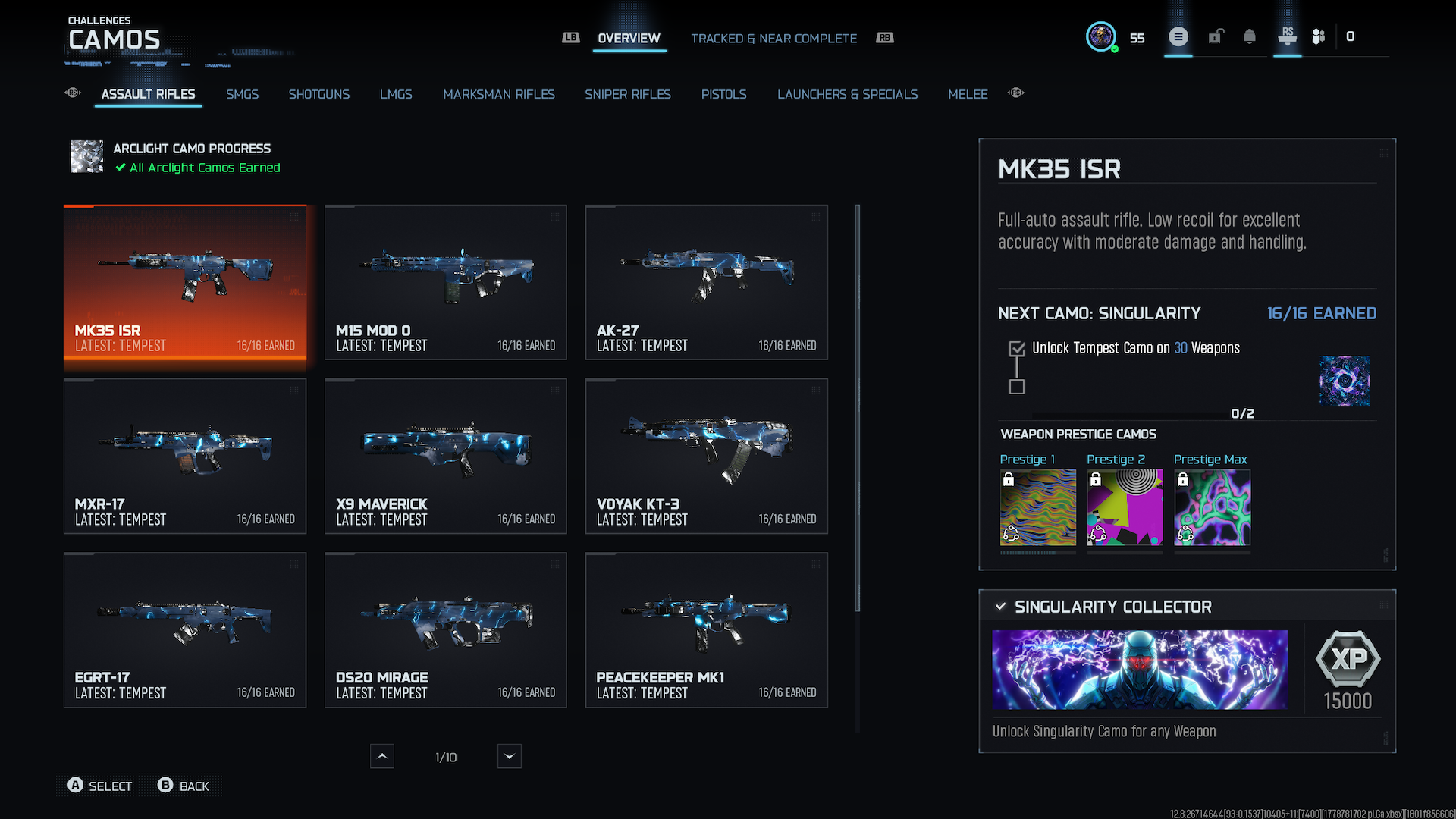Click the XP reward badge icon
This screenshot has width=1456, height=819.
tap(1348, 658)
